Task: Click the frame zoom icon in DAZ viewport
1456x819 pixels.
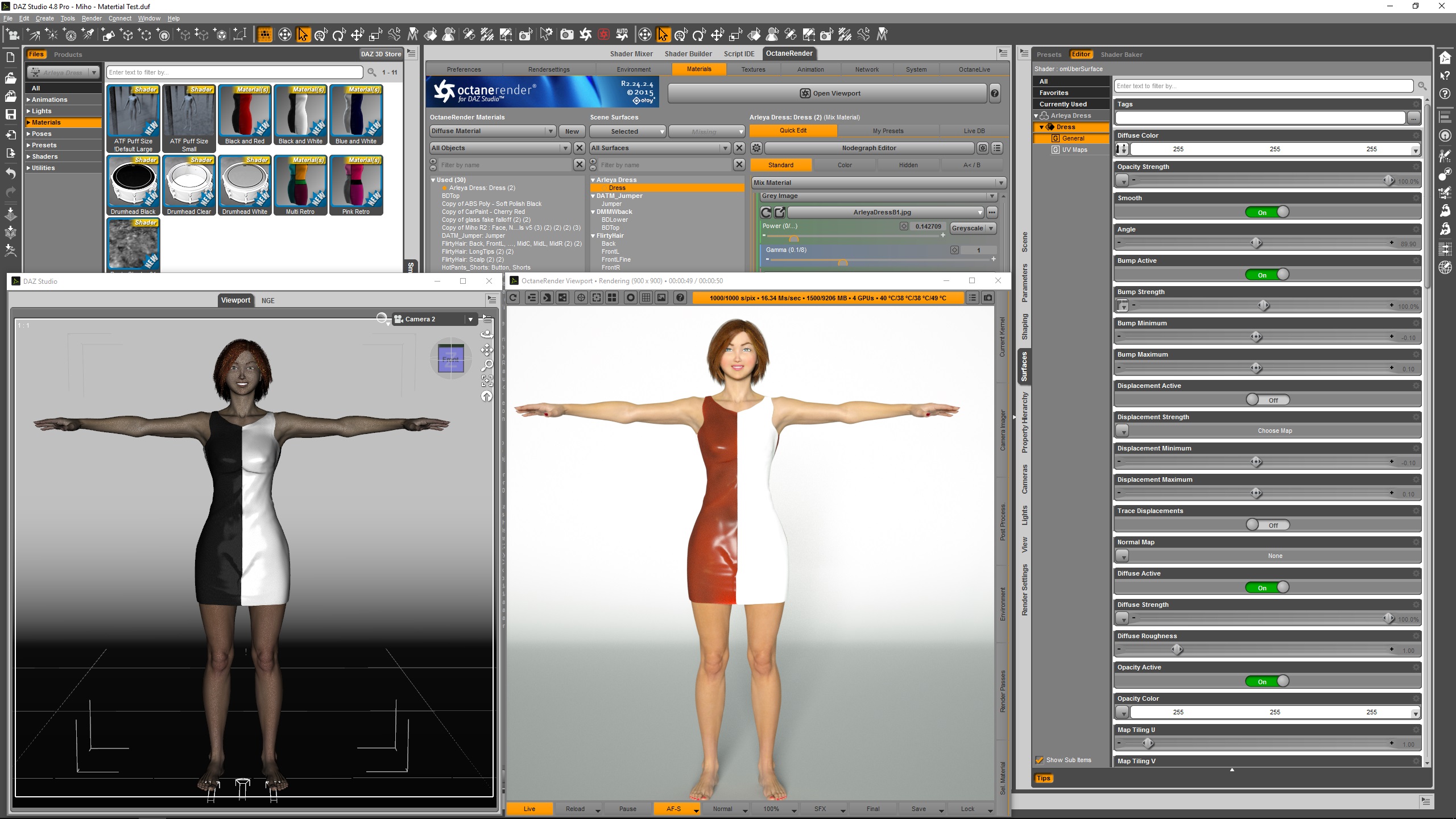Action: [487, 380]
